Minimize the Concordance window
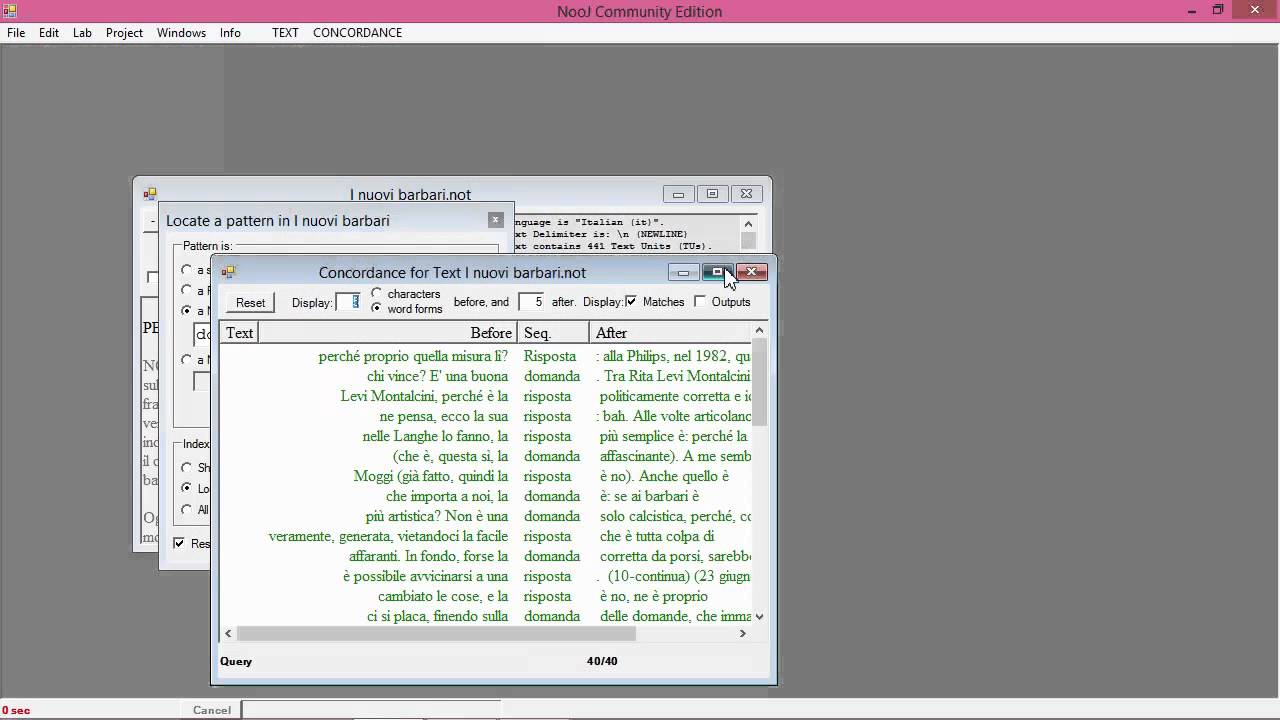Screen dimensions: 1280x720 683,272
